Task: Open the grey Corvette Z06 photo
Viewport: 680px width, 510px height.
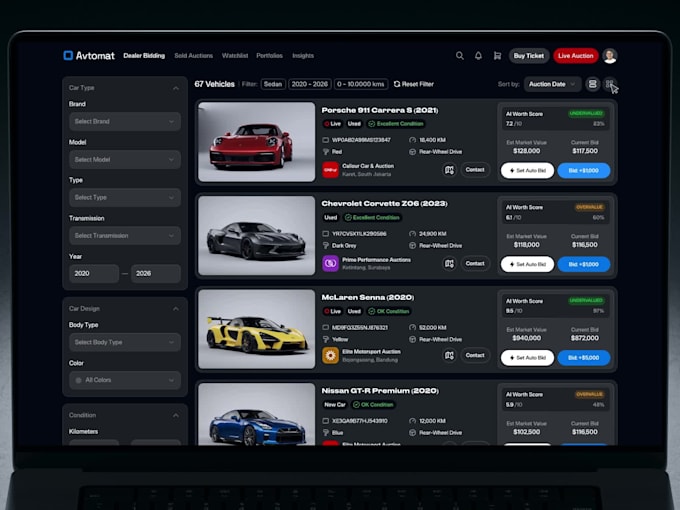Action: (257, 235)
